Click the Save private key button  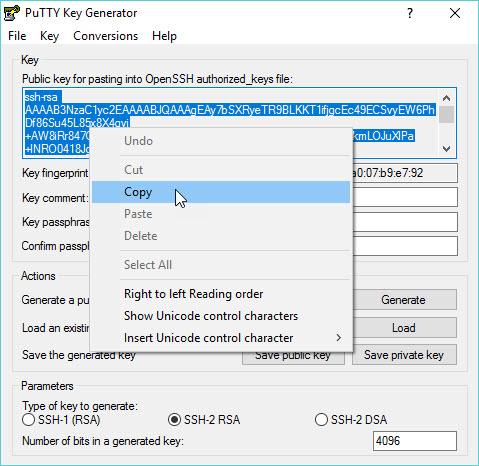(x=404, y=355)
